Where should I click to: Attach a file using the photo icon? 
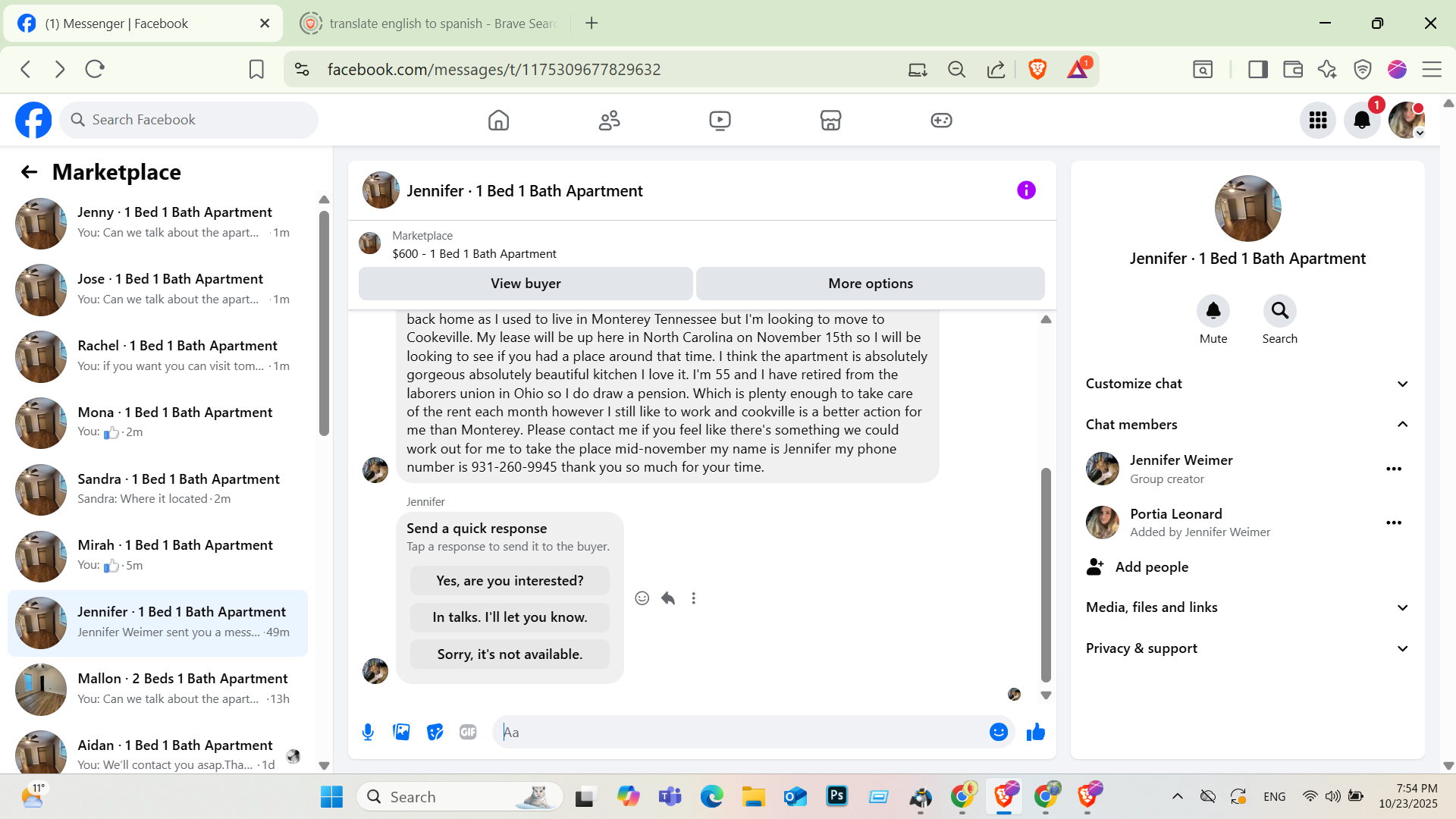(401, 732)
